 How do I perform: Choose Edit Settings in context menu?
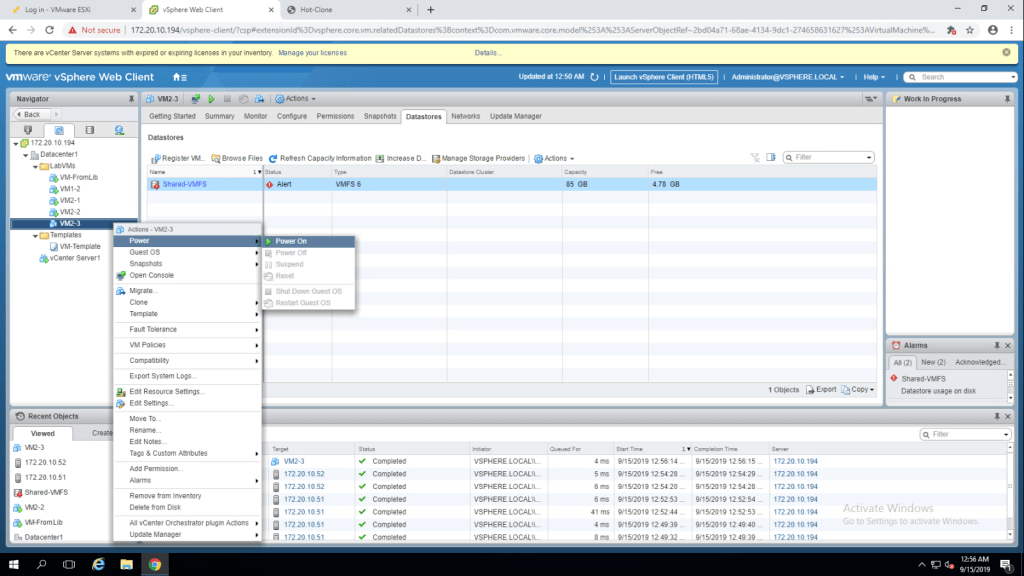coord(150,403)
